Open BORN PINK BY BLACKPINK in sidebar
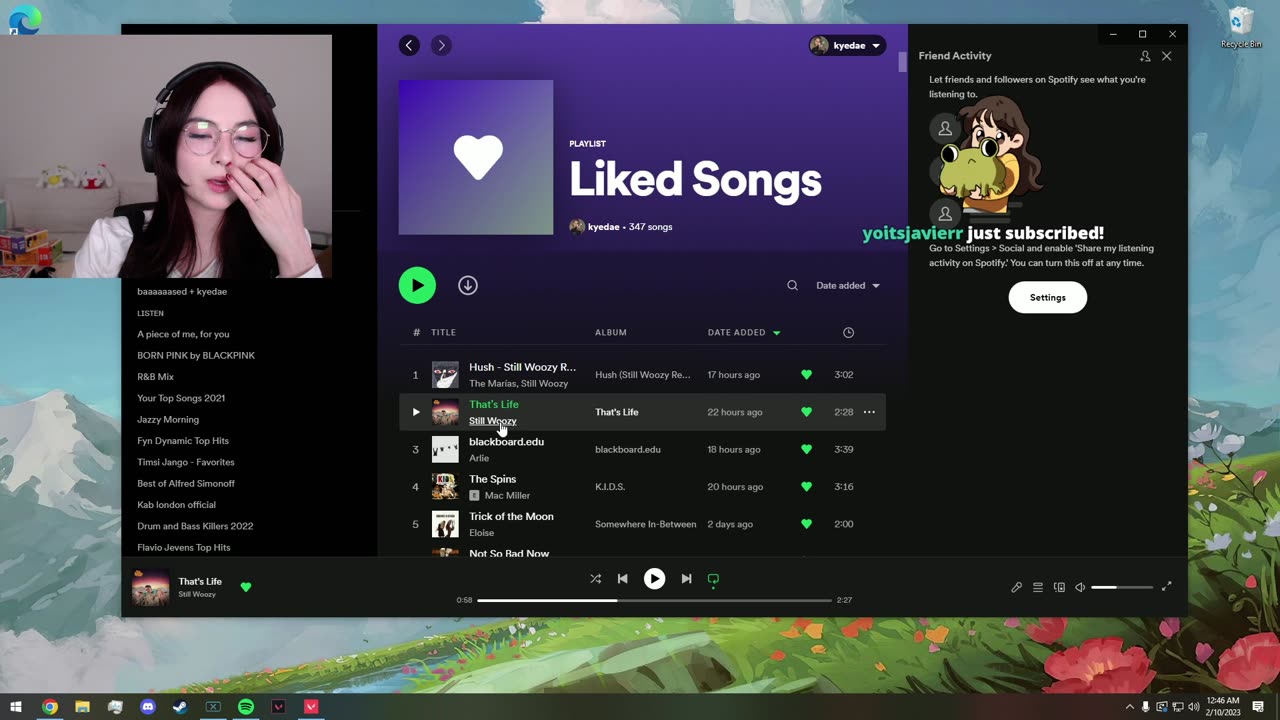This screenshot has width=1280, height=720. [196, 355]
